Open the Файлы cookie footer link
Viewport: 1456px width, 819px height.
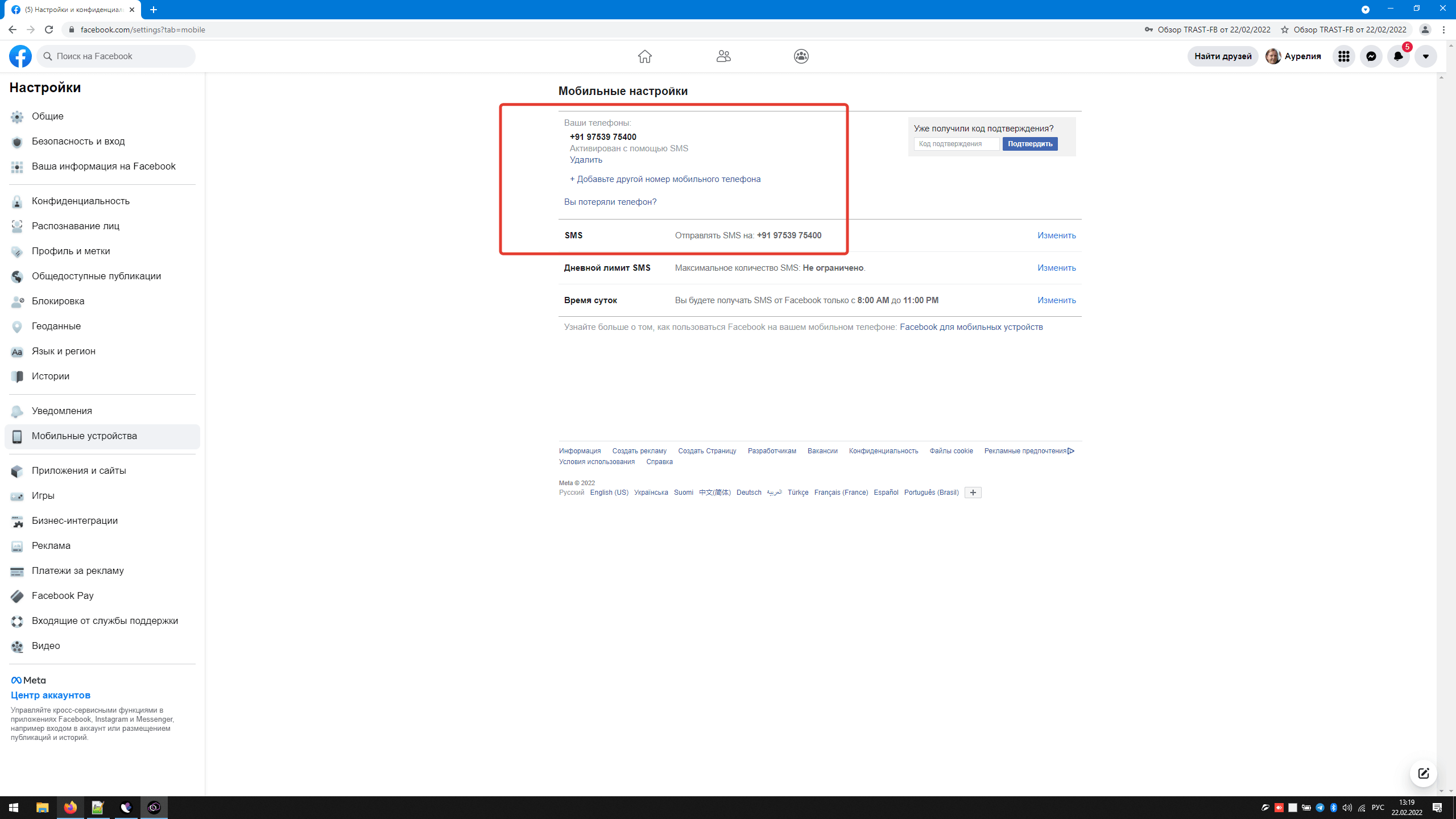[951, 451]
